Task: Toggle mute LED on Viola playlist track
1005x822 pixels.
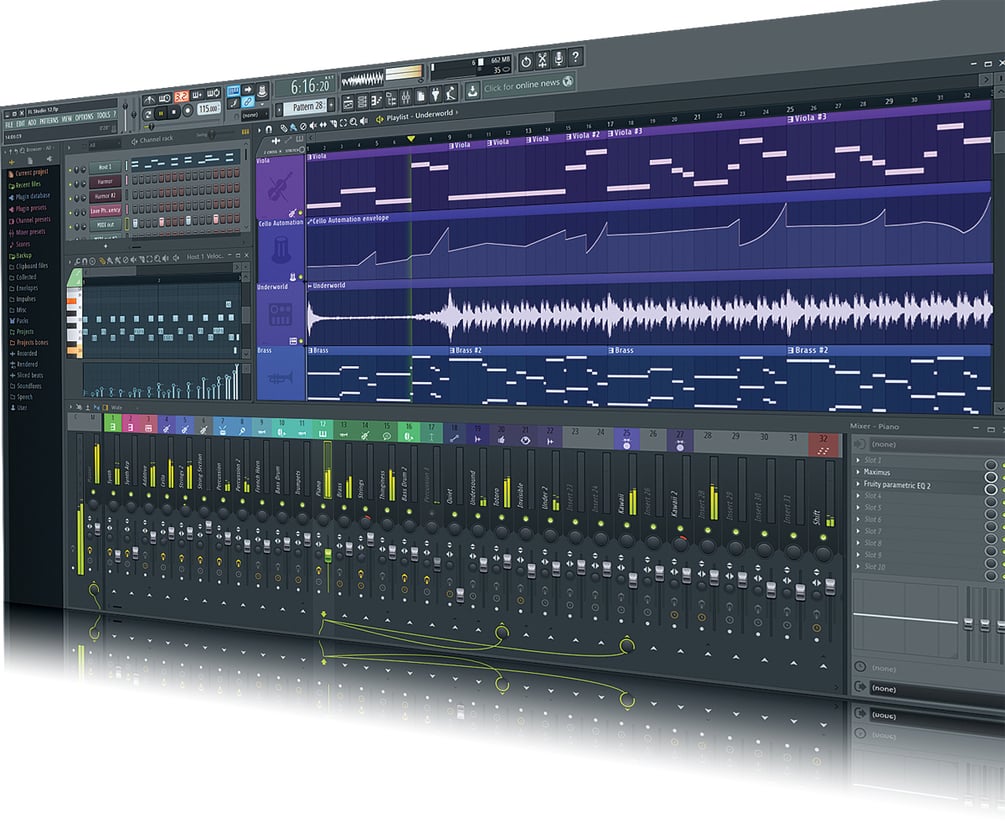Action: pos(301,212)
